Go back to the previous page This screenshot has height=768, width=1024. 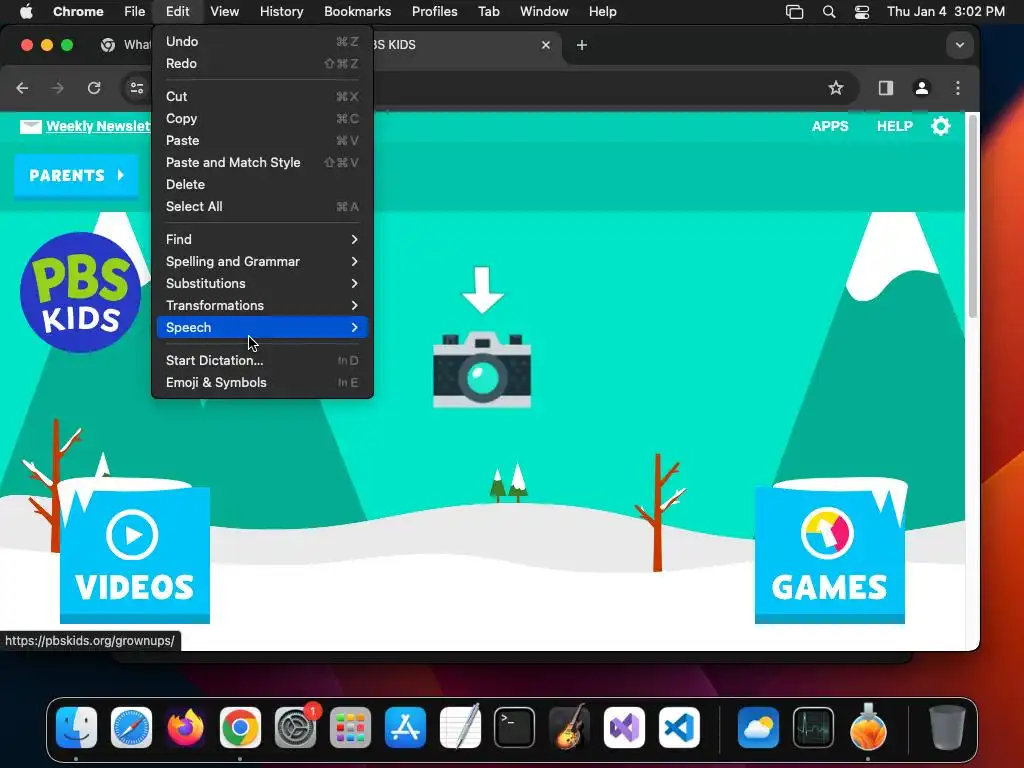coord(22,88)
